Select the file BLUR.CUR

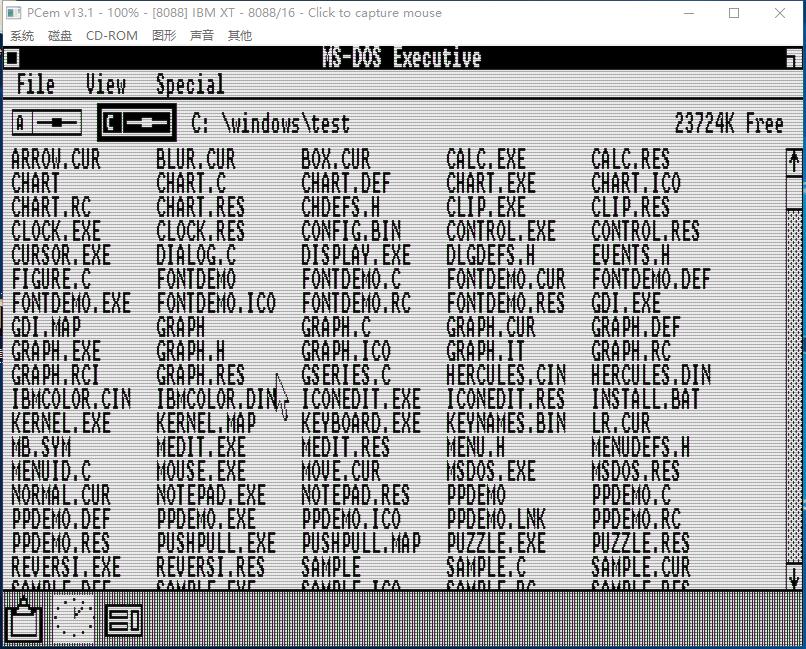(x=196, y=159)
